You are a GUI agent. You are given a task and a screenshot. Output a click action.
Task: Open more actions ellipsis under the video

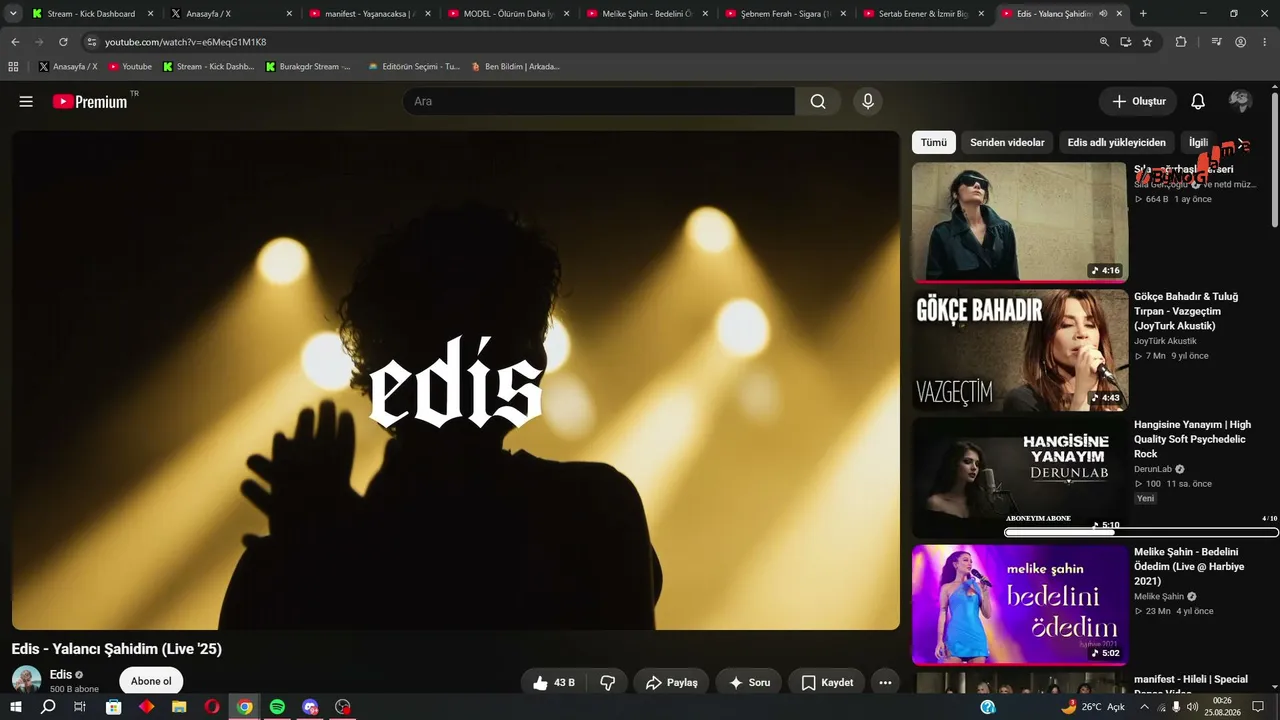(x=885, y=683)
